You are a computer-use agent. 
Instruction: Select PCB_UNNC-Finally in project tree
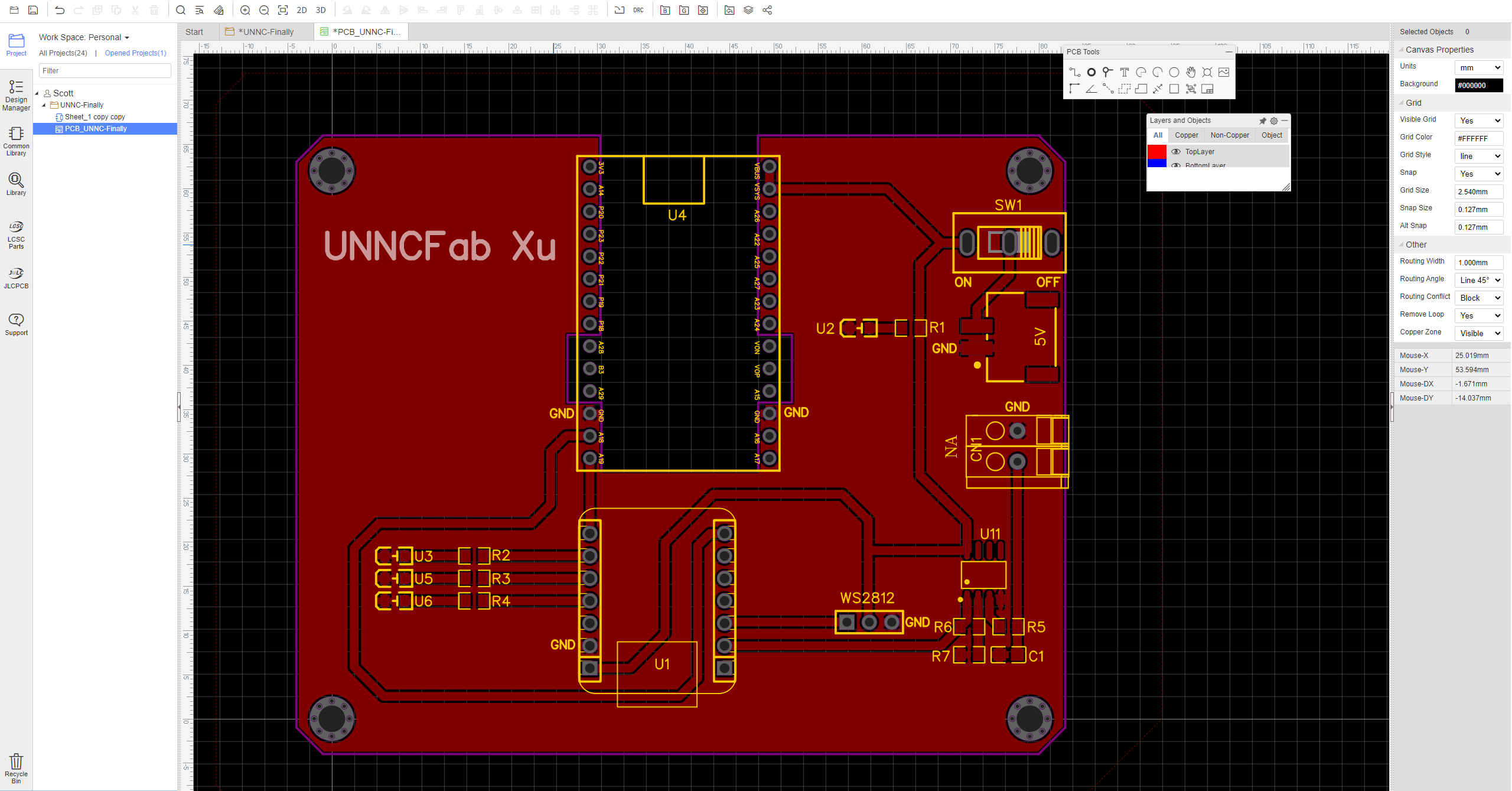coord(105,129)
